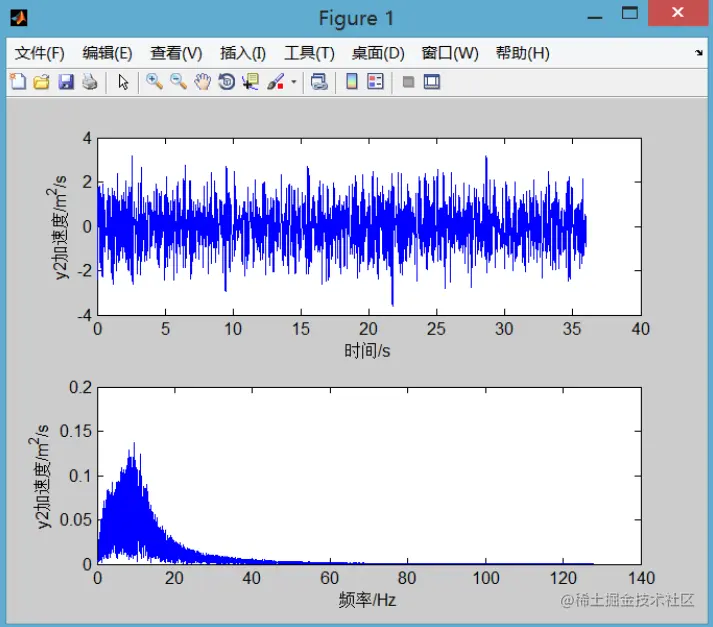Viewport: 713px width, 627px height.
Task: Click the 时间/s x-axis label
Action: pyautogui.click(x=367, y=351)
